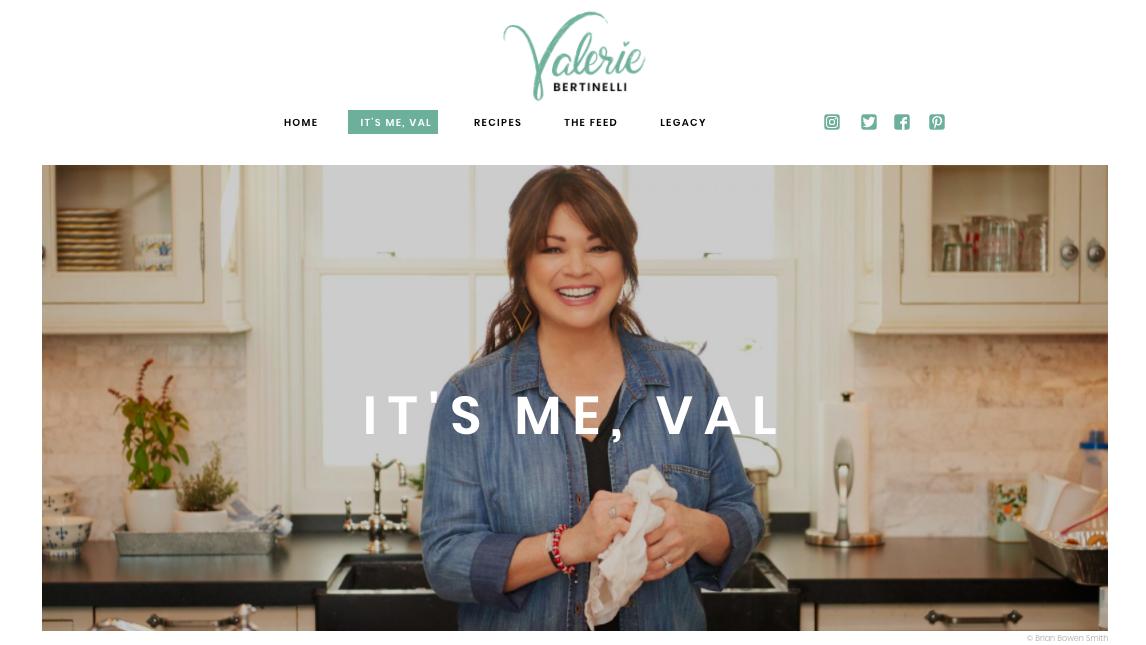The width and height of the screenshot is (1146, 645).
Task: Click the Twitter bird icon
Action: 868,122
